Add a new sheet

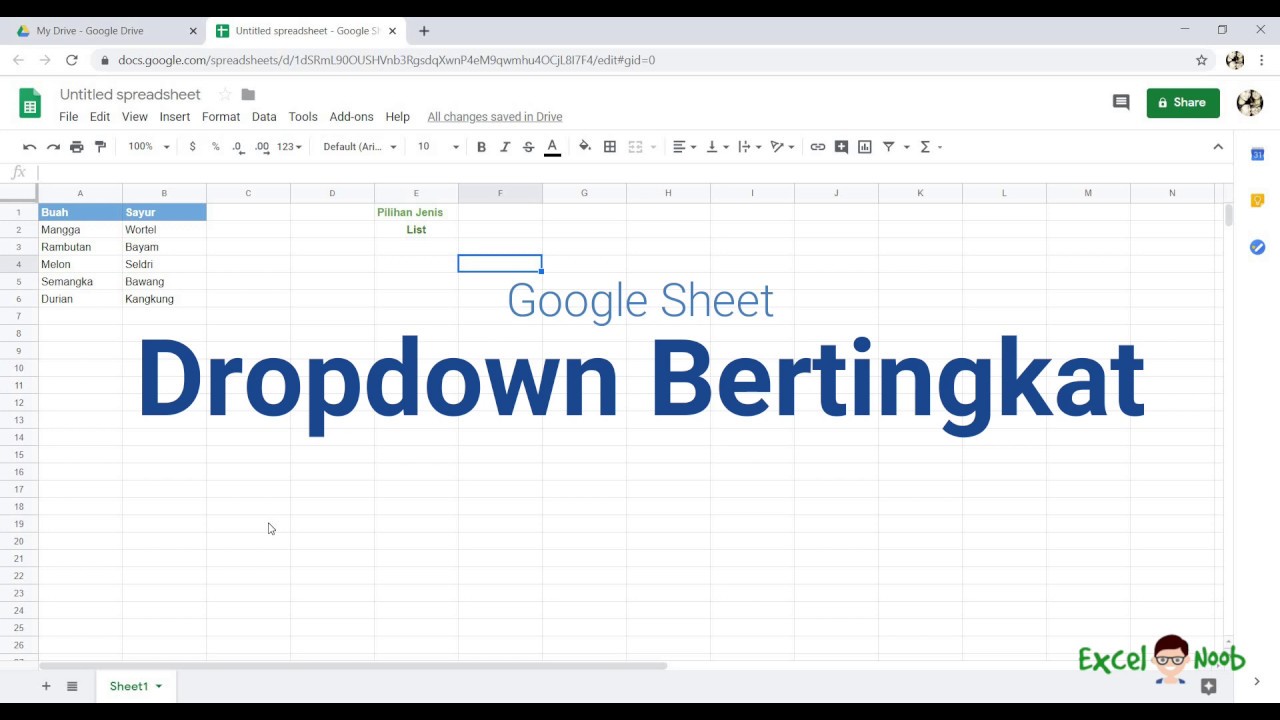click(x=45, y=686)
